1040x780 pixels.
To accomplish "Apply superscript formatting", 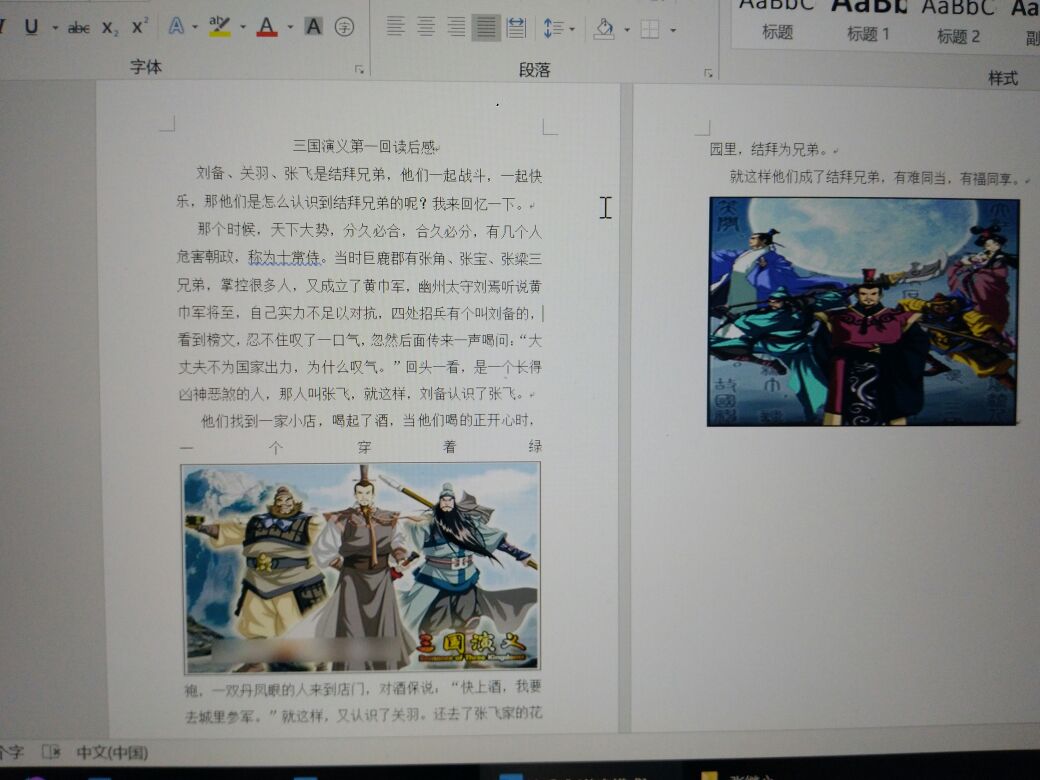I will (x=140, y=27).
